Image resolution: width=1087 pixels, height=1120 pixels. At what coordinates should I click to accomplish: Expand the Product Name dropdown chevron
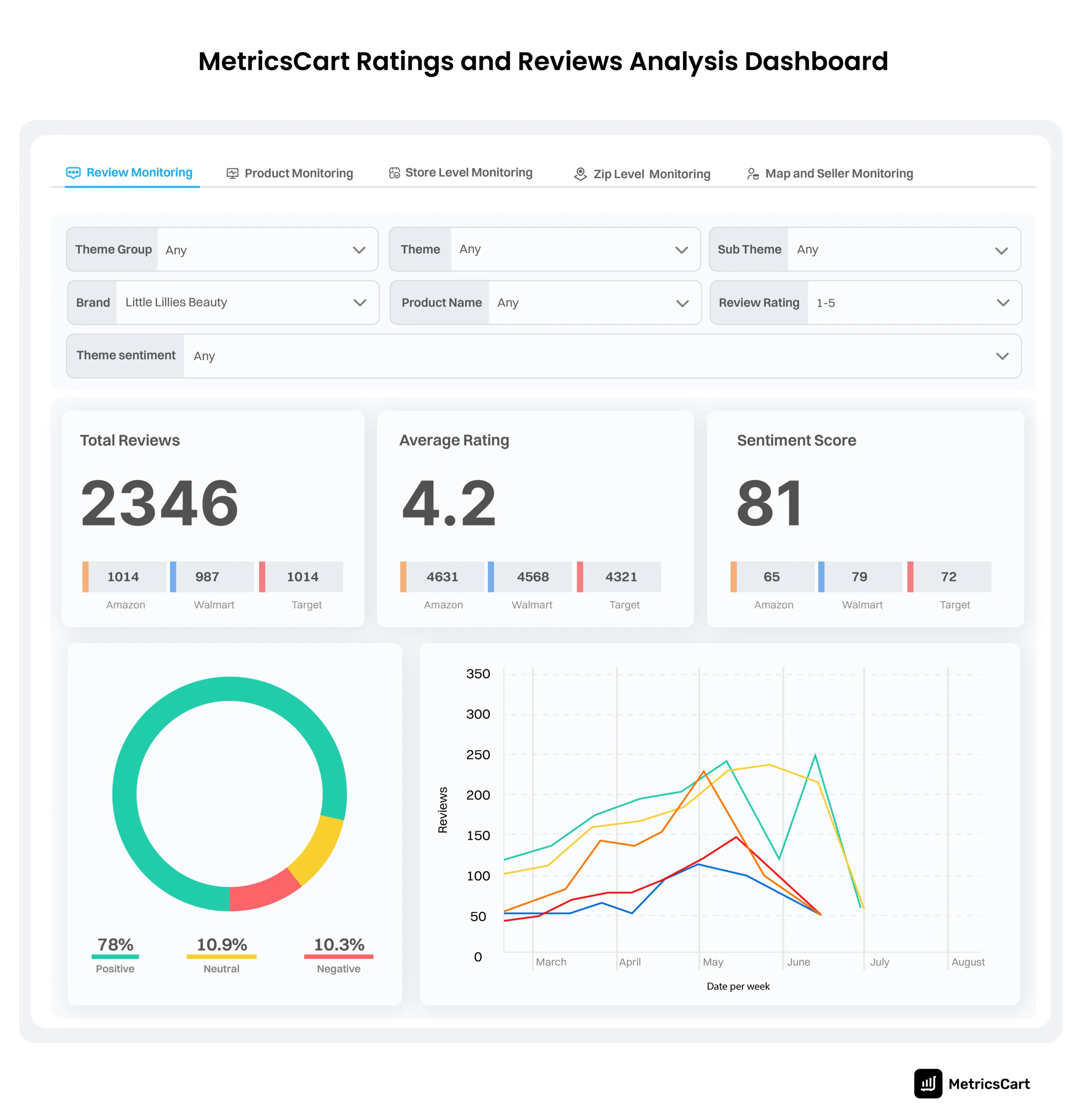[682, 304]
